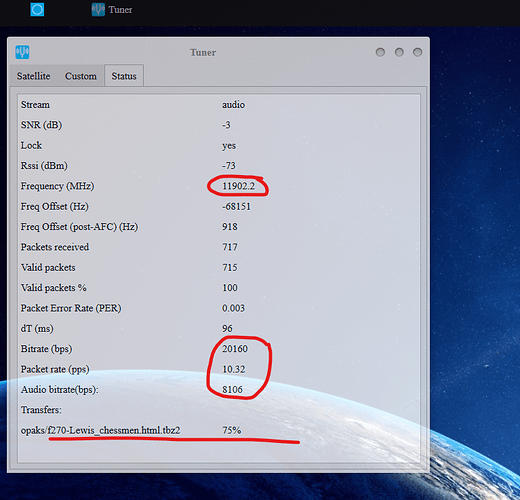Click the Lock label
Image resolution: width=520 pixels, height=500 pixels.
[x=31, y=146]
